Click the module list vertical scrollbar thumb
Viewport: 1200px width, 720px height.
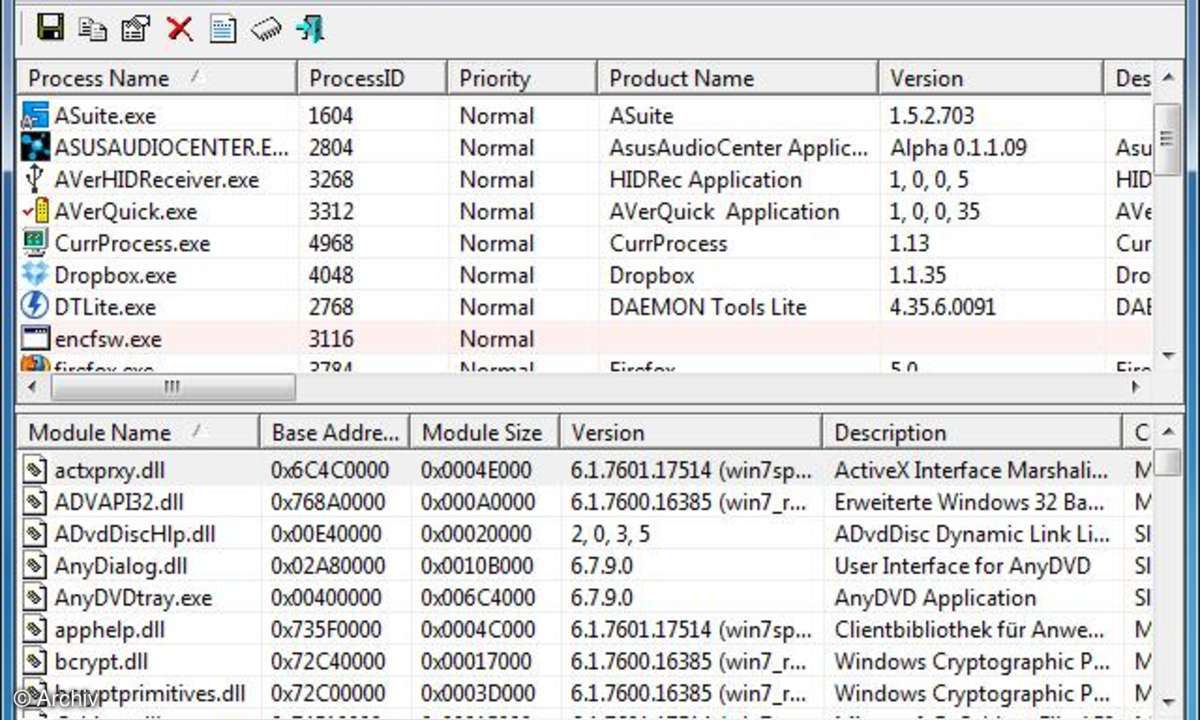pos(1168,463)
